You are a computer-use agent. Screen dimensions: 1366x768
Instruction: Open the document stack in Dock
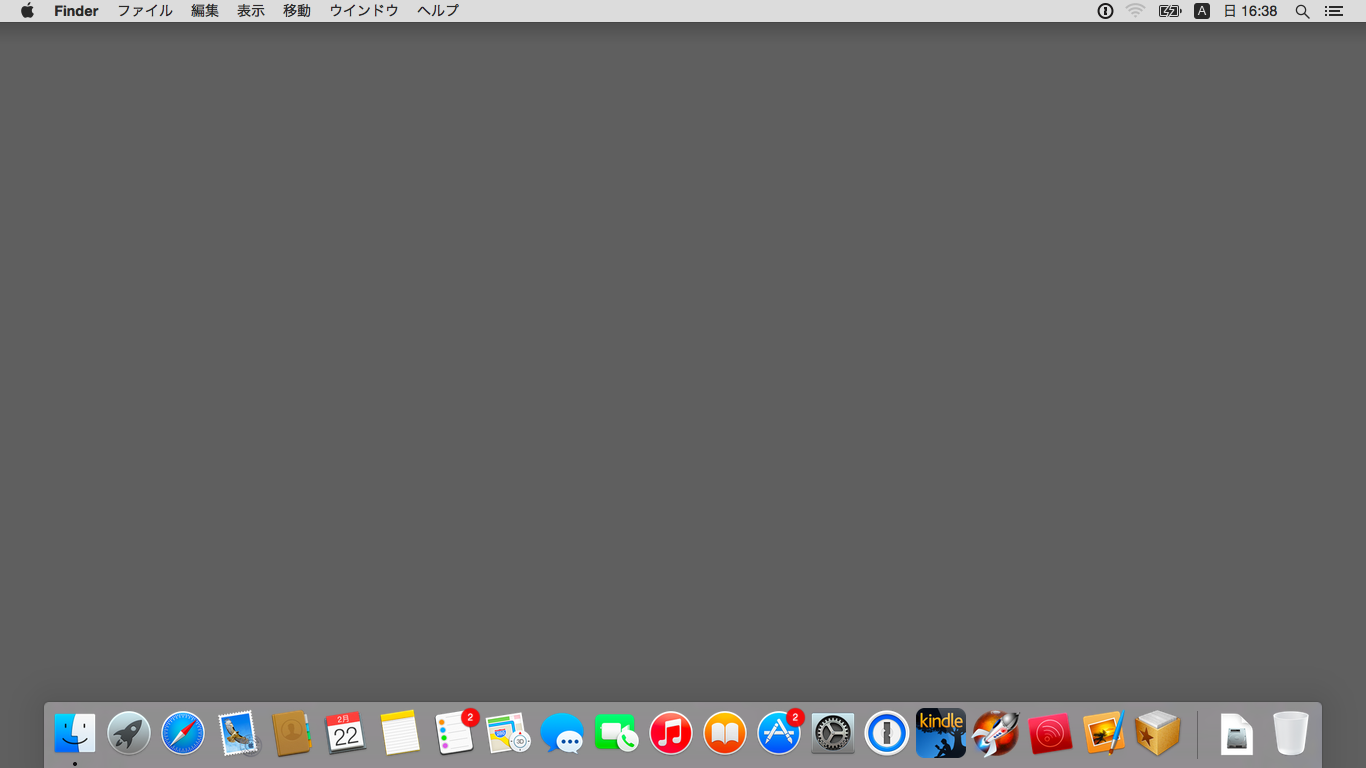point(1237,734)
